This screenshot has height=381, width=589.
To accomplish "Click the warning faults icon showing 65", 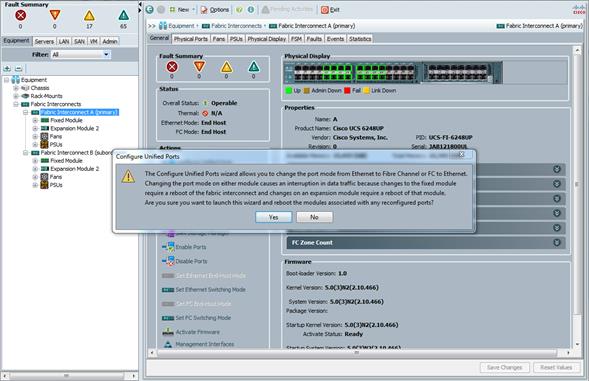I will click(123, 15).
